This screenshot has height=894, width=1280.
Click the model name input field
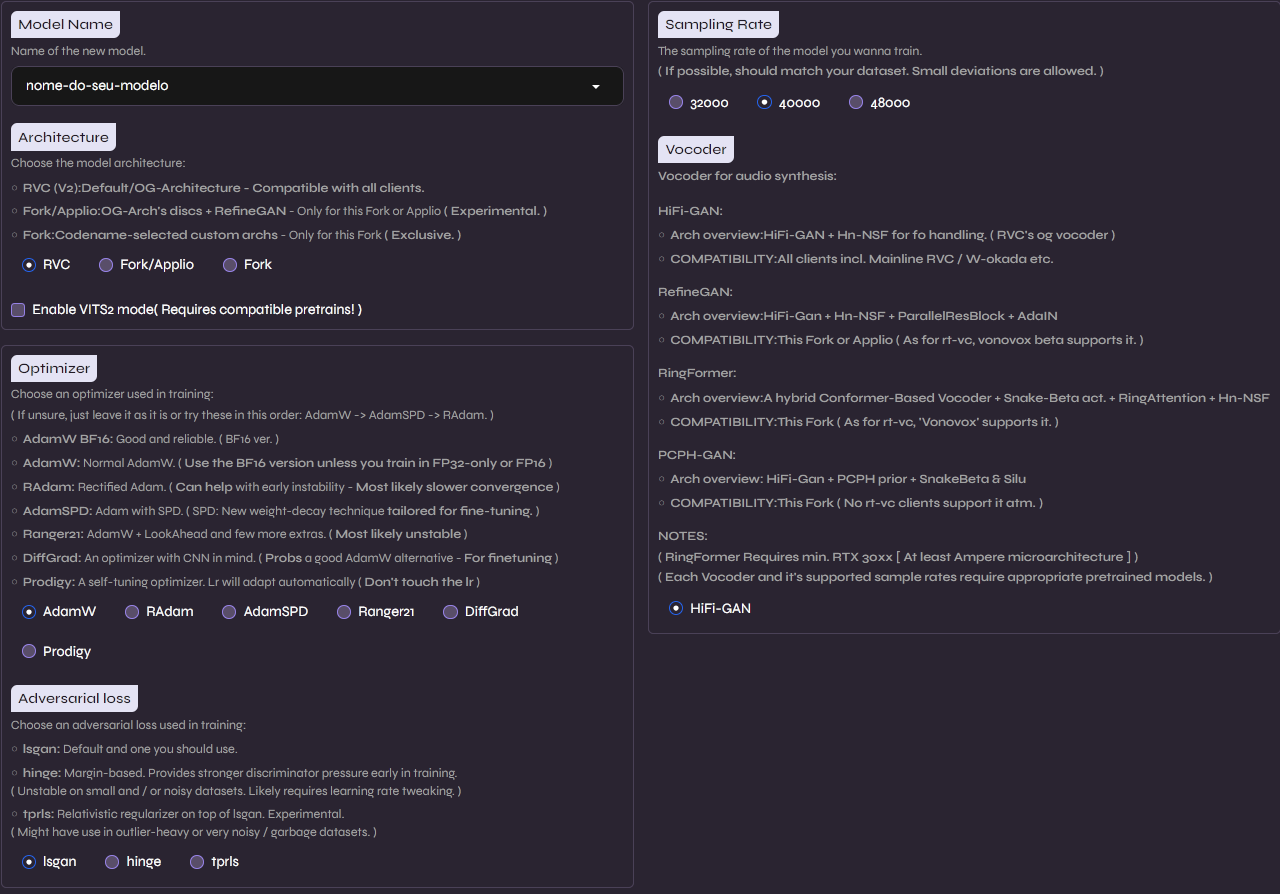(x=300, y=86)
